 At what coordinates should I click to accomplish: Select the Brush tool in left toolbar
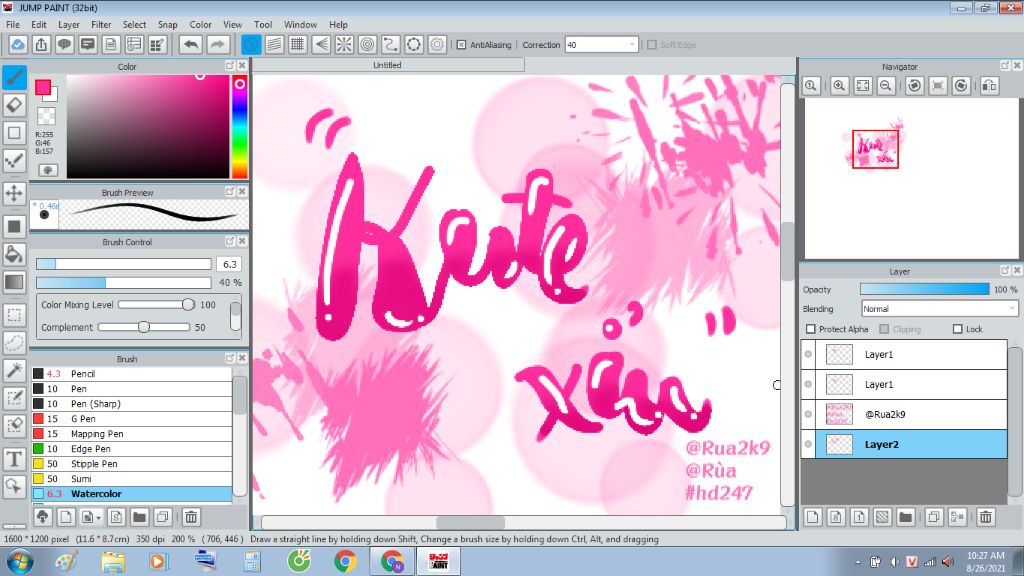(14, 77)
